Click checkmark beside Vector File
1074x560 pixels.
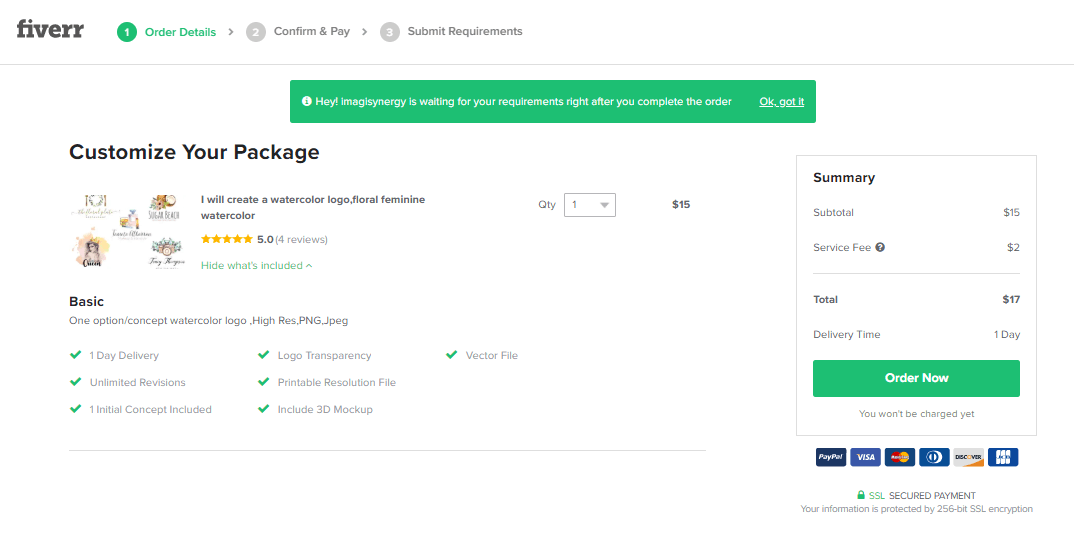pos(451,355)
